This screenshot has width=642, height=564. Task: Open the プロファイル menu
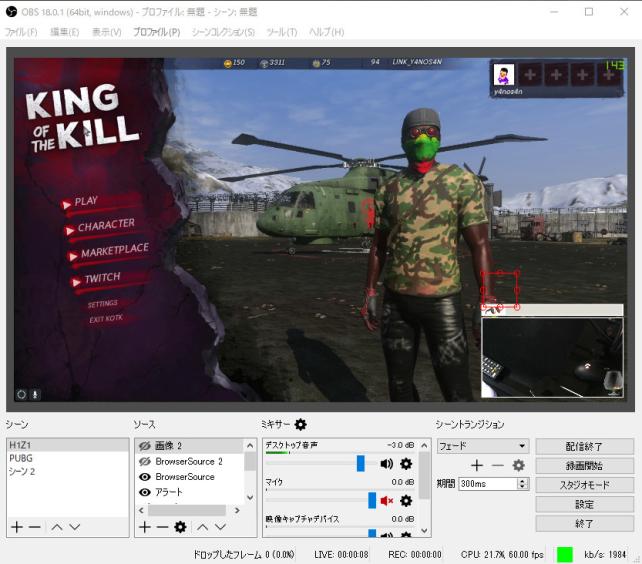click(156, 32)
